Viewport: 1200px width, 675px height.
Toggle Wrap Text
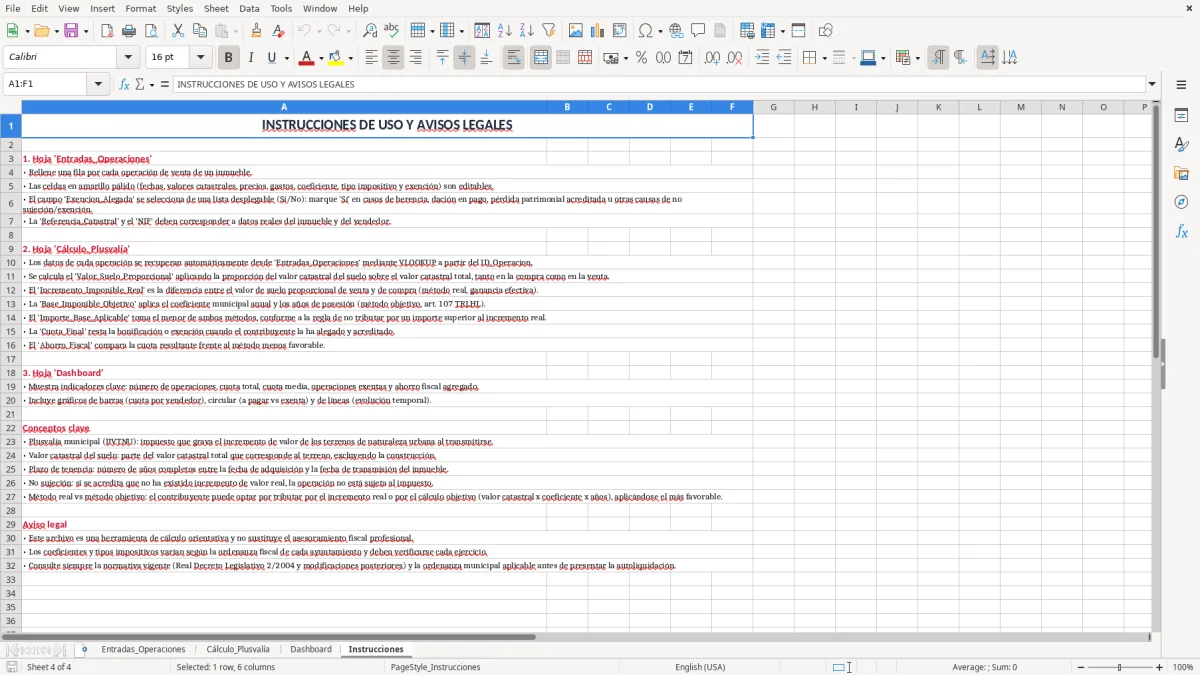click(514, 58)
